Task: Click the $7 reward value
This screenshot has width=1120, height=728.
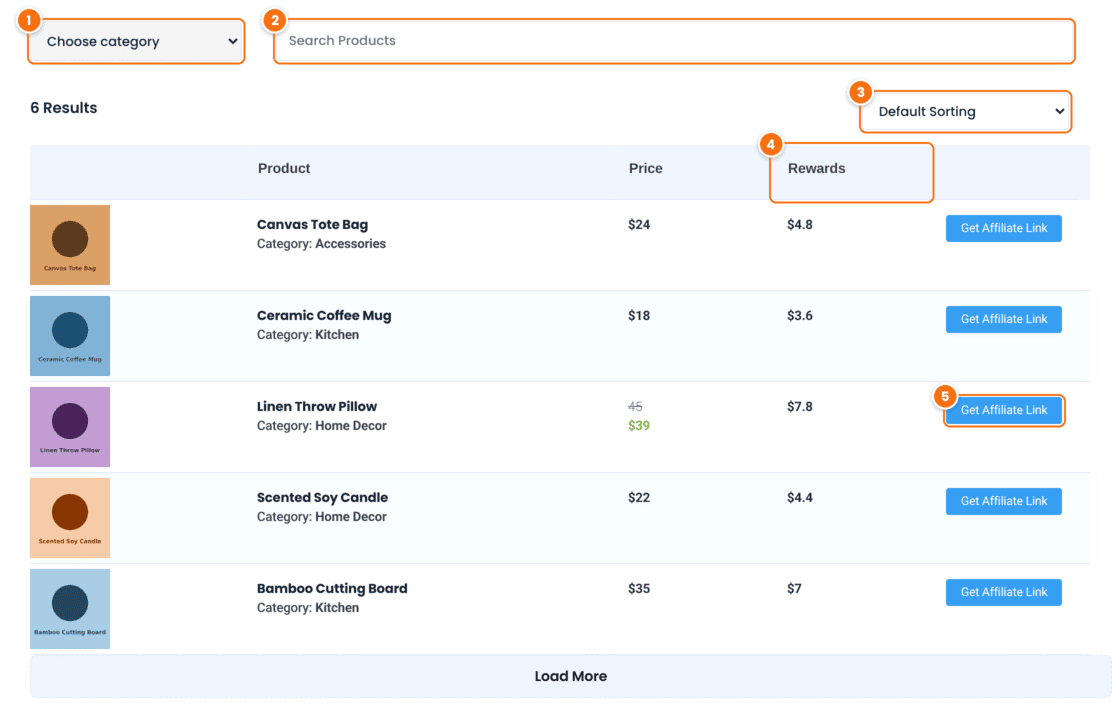Action: click(x=794, y=589)
